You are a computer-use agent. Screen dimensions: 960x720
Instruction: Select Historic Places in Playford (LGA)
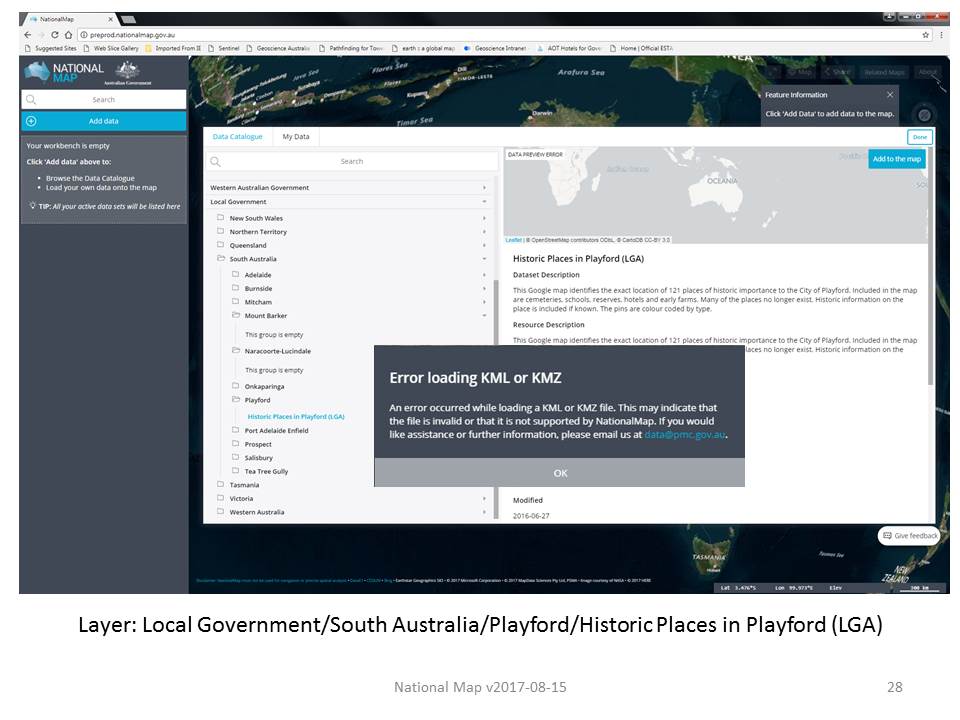[x=296, y=416]
